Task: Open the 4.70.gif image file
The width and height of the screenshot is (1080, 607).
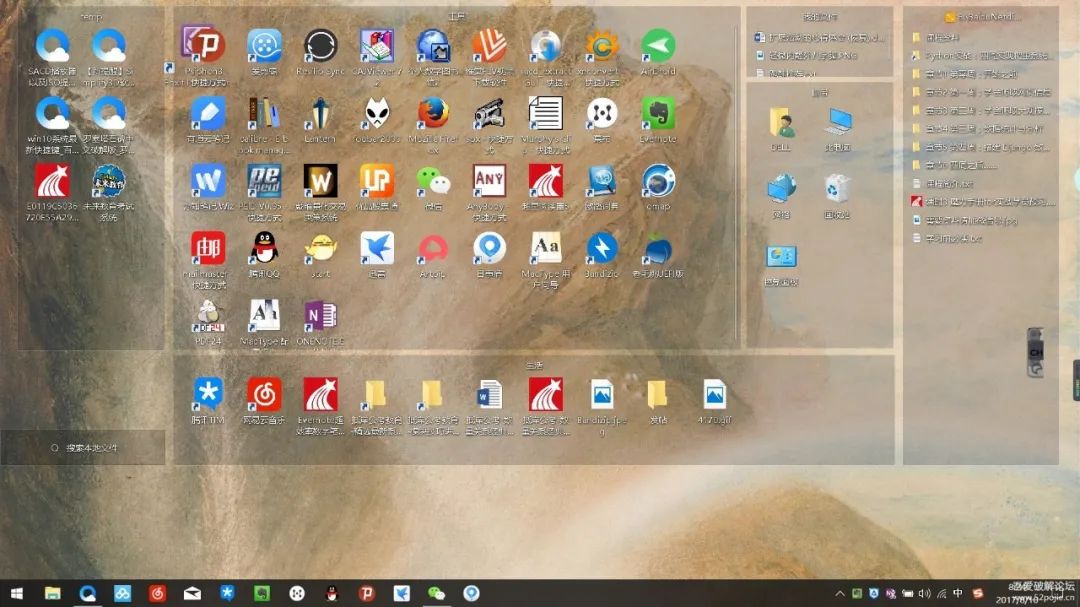Action: 714,395
